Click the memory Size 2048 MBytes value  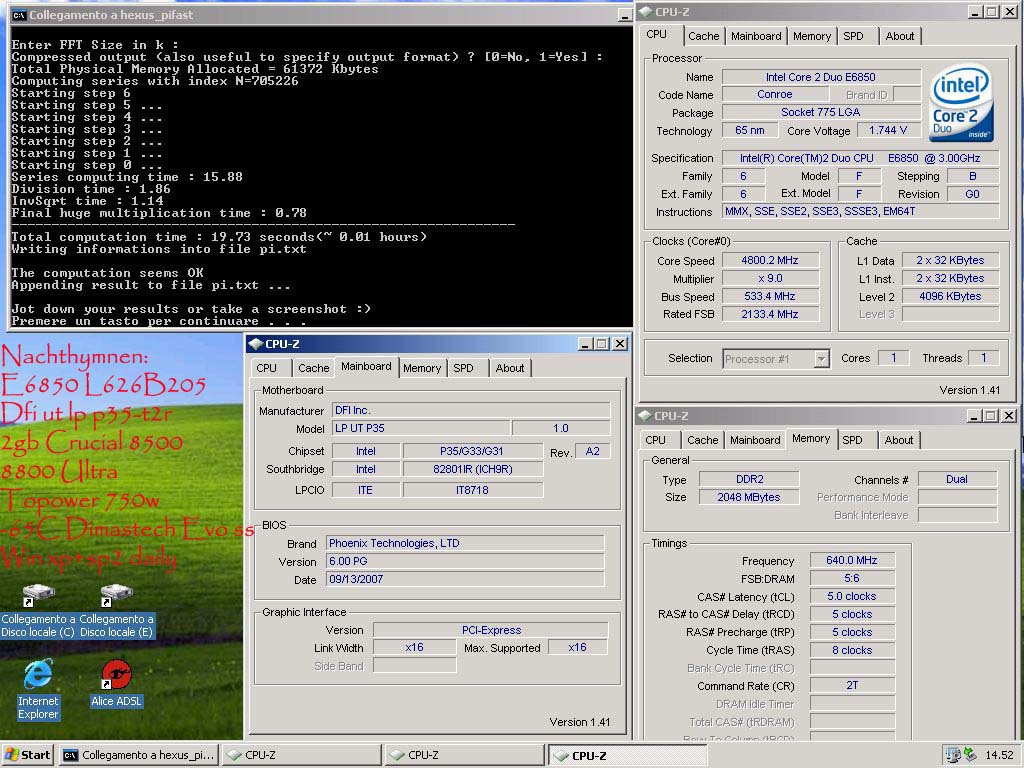click(748, 497)
